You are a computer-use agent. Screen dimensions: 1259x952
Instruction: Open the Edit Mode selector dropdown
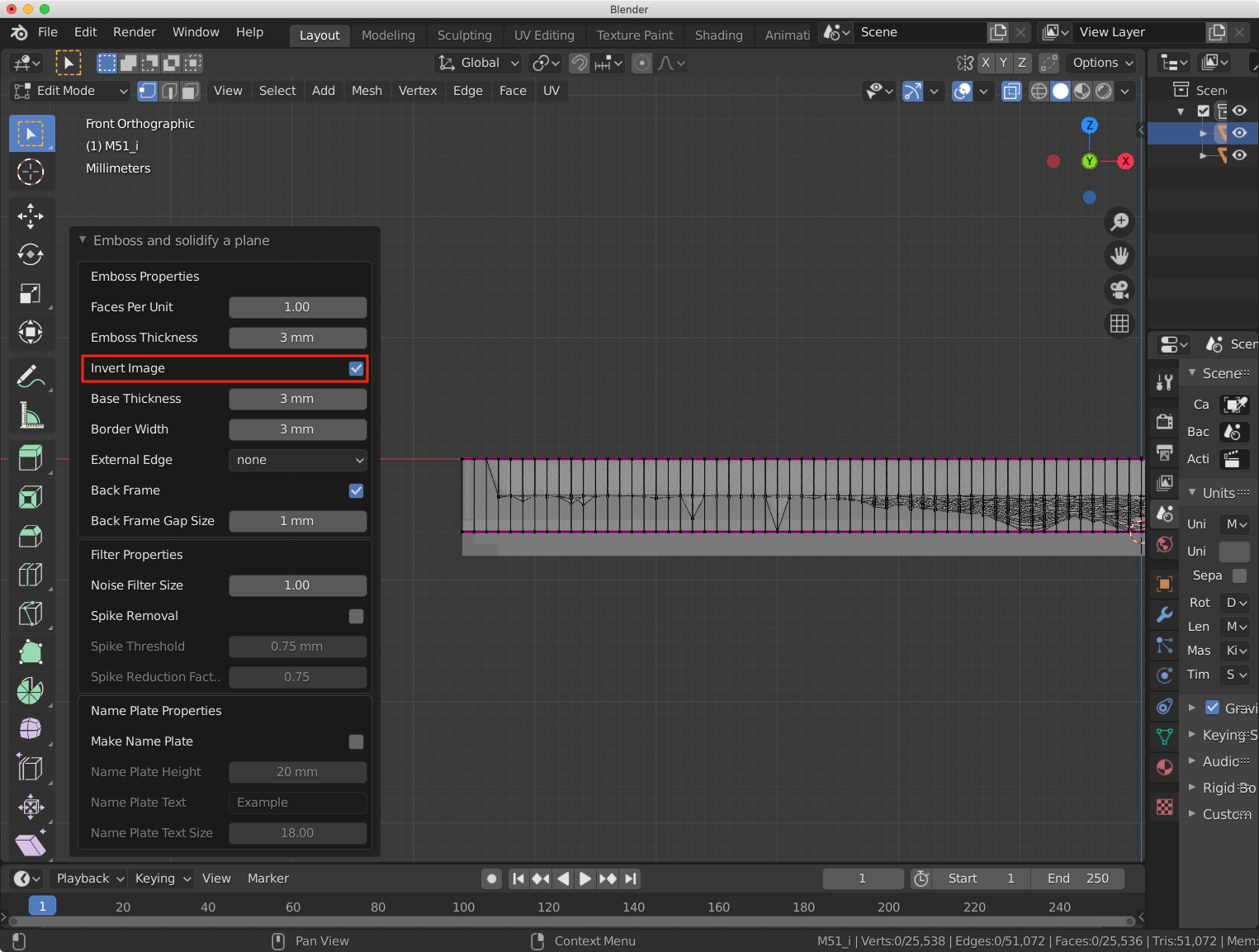tap(71, 91)
